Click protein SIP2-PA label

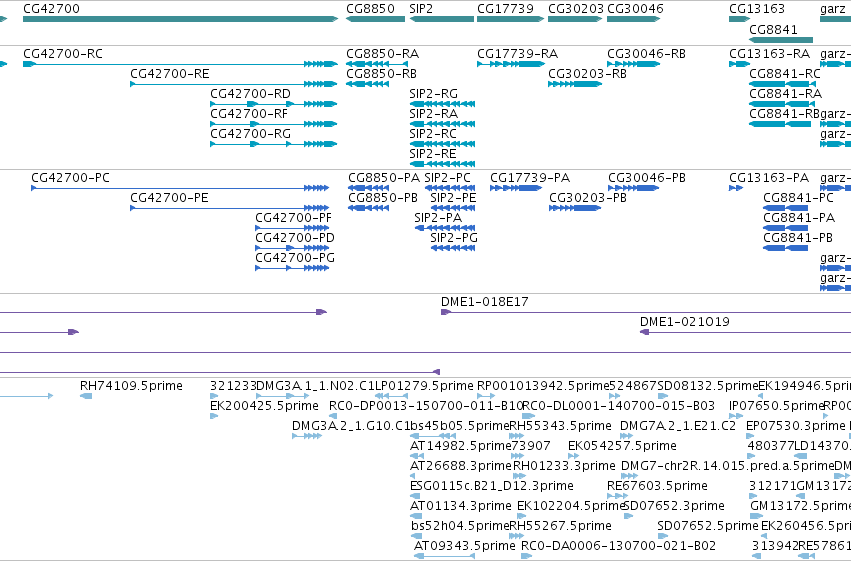point(438,218)
